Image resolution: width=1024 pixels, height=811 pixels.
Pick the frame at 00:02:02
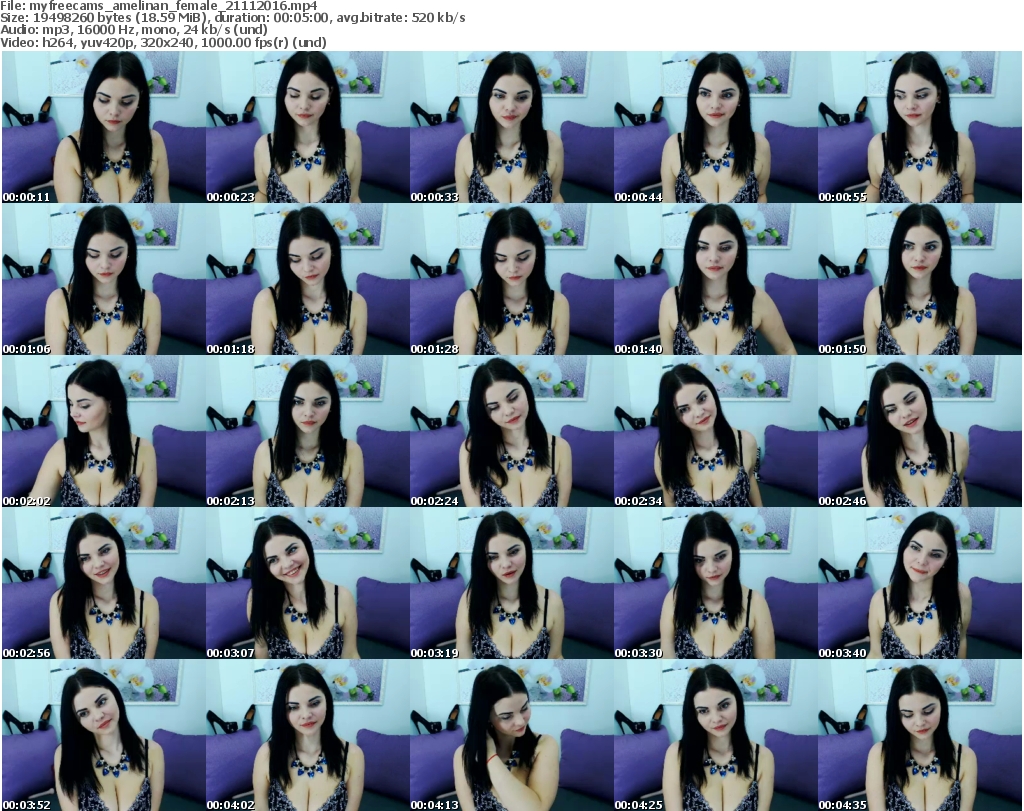pos(103,432)
